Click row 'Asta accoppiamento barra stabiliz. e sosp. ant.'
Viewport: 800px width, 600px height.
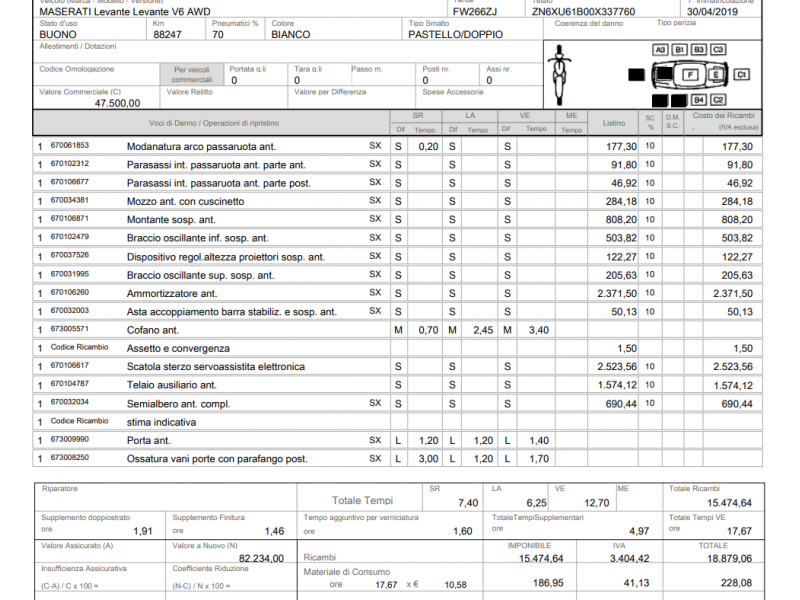click(x=397, y=312)
